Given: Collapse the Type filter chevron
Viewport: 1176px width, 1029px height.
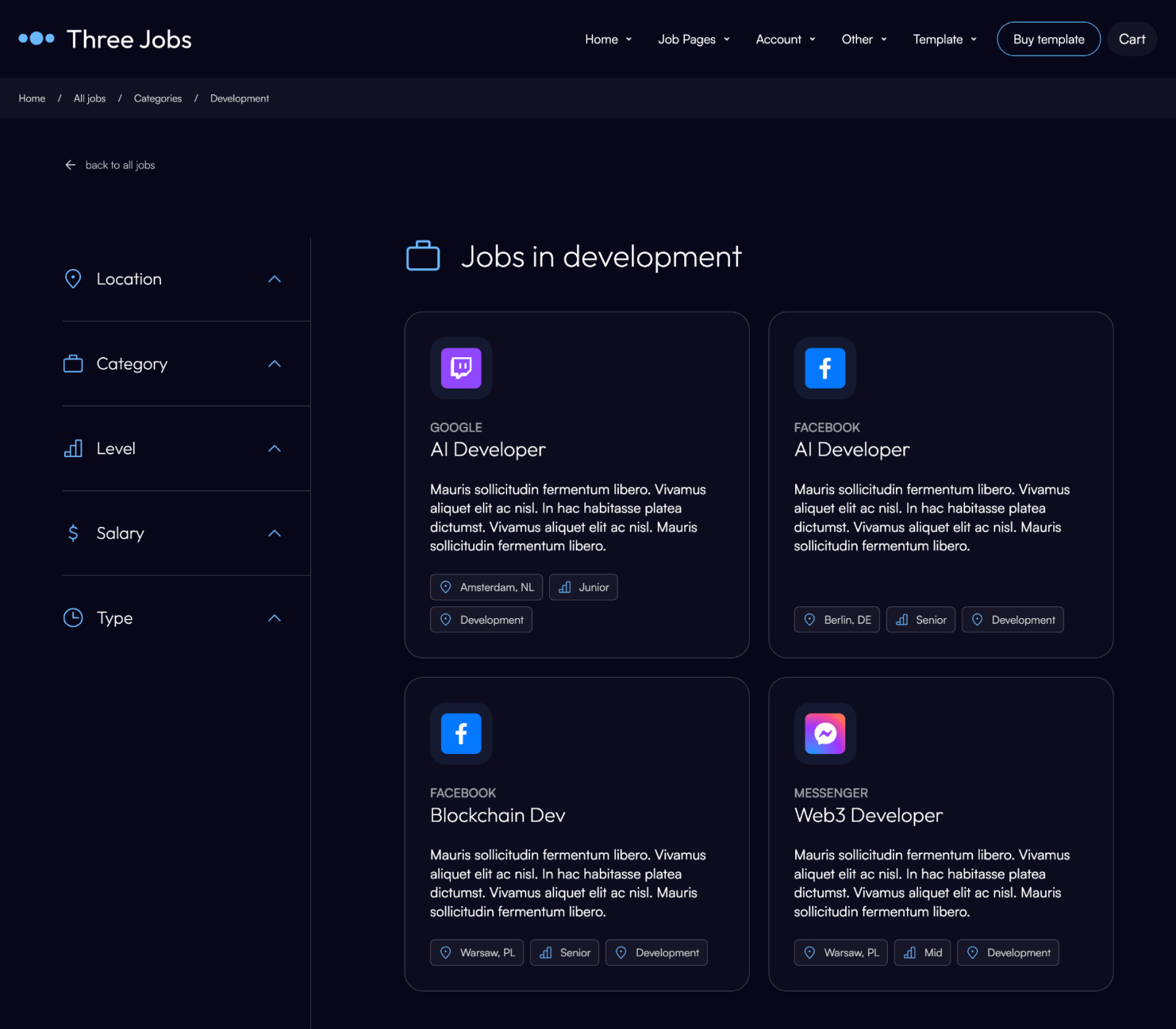Looking at the screenshot, I should point(274,617).
